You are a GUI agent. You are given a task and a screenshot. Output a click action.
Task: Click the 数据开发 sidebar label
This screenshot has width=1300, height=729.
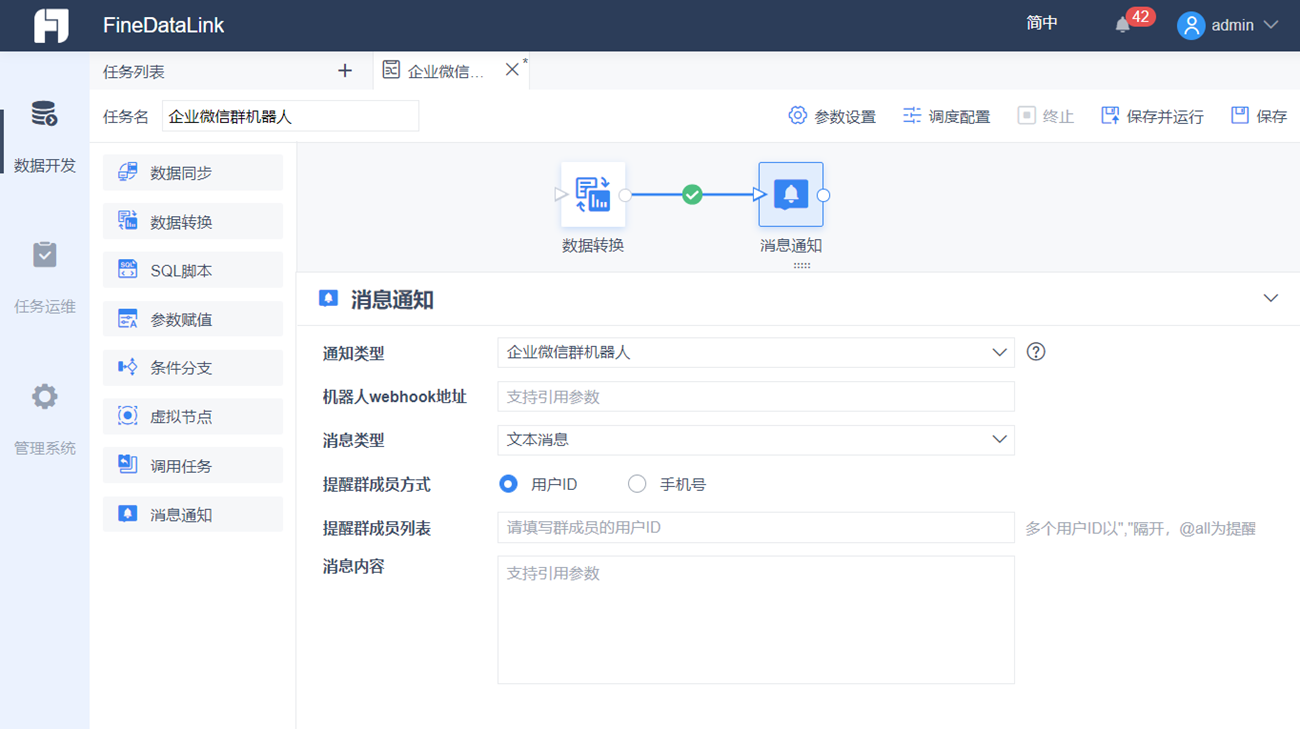[45, 166]
